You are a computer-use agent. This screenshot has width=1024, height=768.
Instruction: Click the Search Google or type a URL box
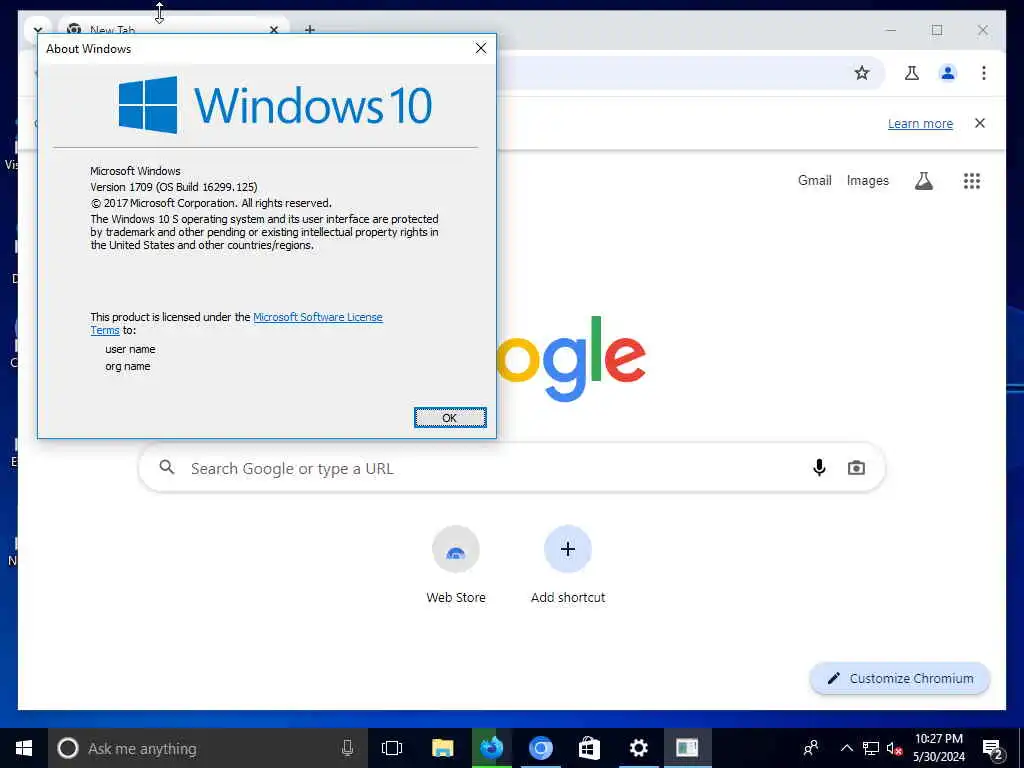[511, 468]
